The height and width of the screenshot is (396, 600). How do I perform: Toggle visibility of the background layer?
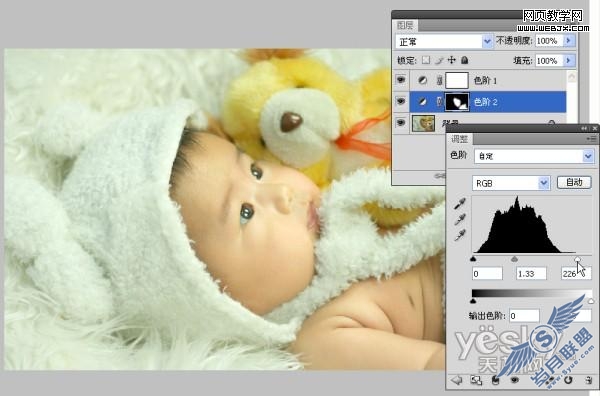[401, 122]
